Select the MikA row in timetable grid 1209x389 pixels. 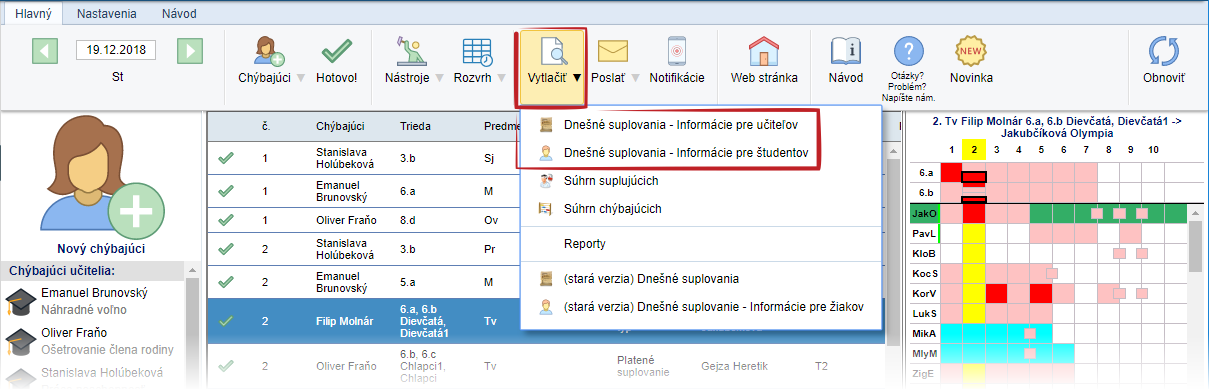point(1048,334)
